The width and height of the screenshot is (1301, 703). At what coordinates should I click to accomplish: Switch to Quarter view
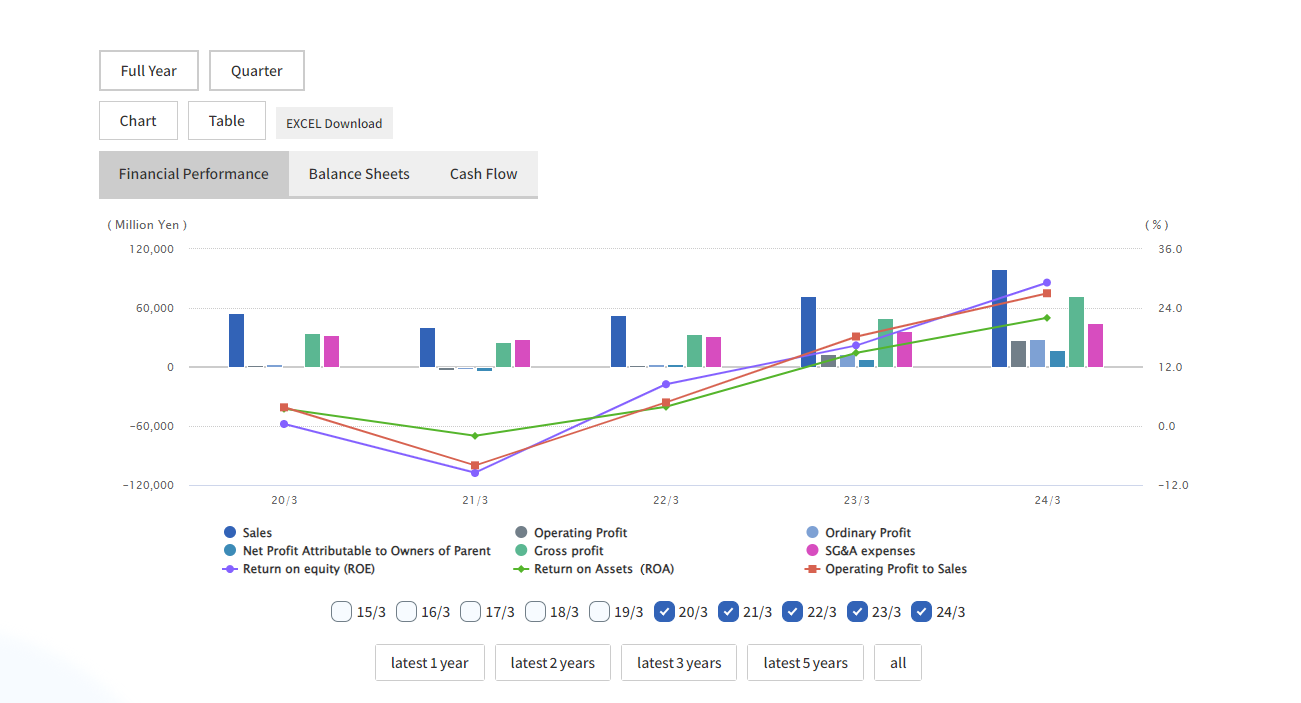click(257, 71)
